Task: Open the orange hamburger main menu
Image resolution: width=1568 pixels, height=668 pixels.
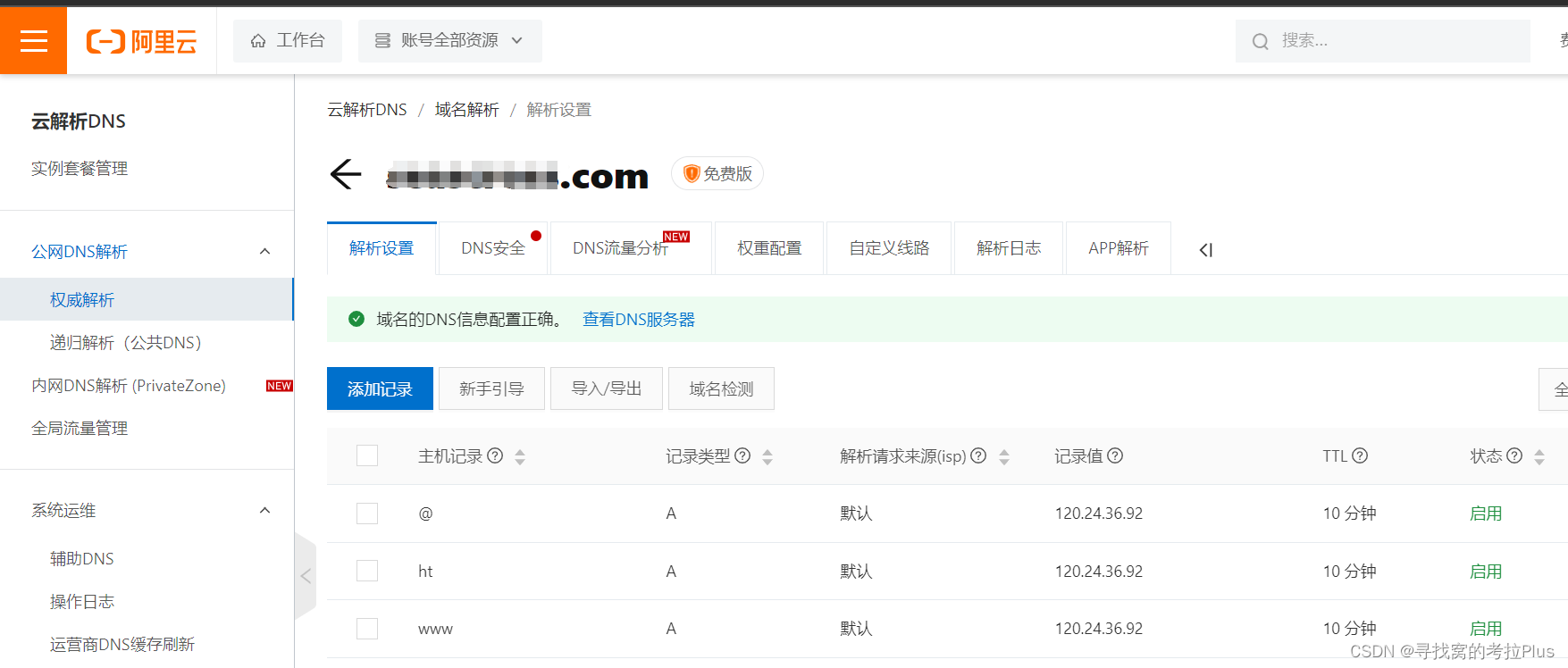Action: click(x=33, y=40)
